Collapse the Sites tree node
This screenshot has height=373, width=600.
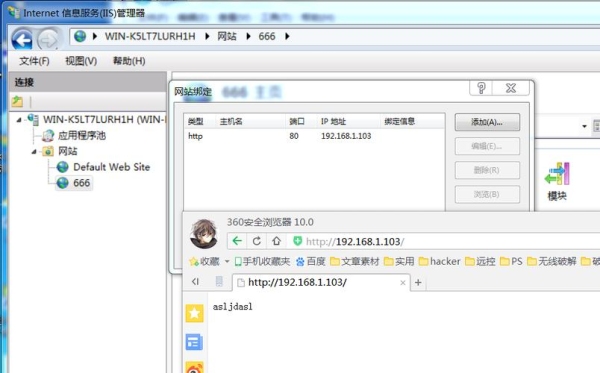click(x=34, y=152)
